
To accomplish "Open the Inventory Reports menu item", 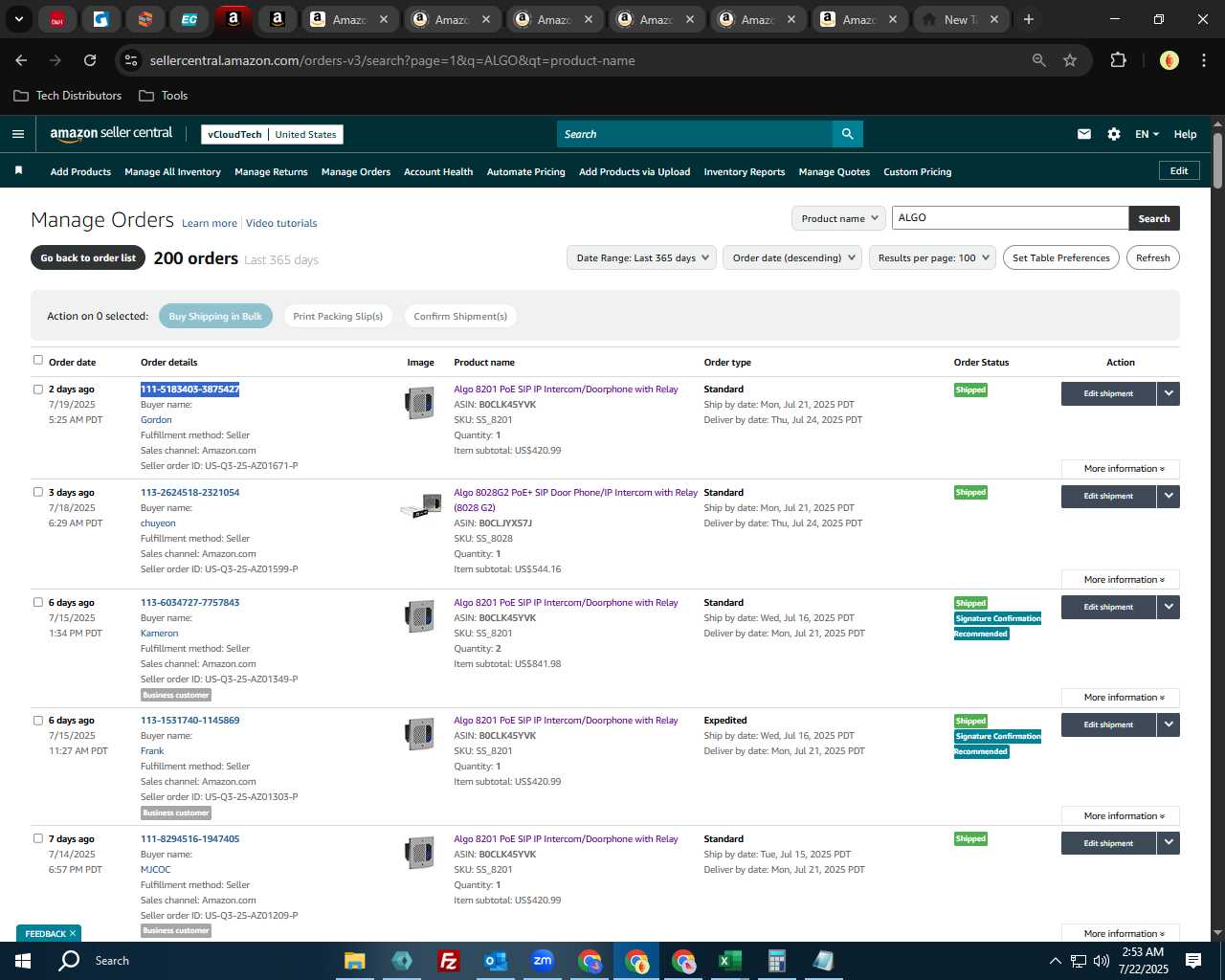I will (745, 171).
